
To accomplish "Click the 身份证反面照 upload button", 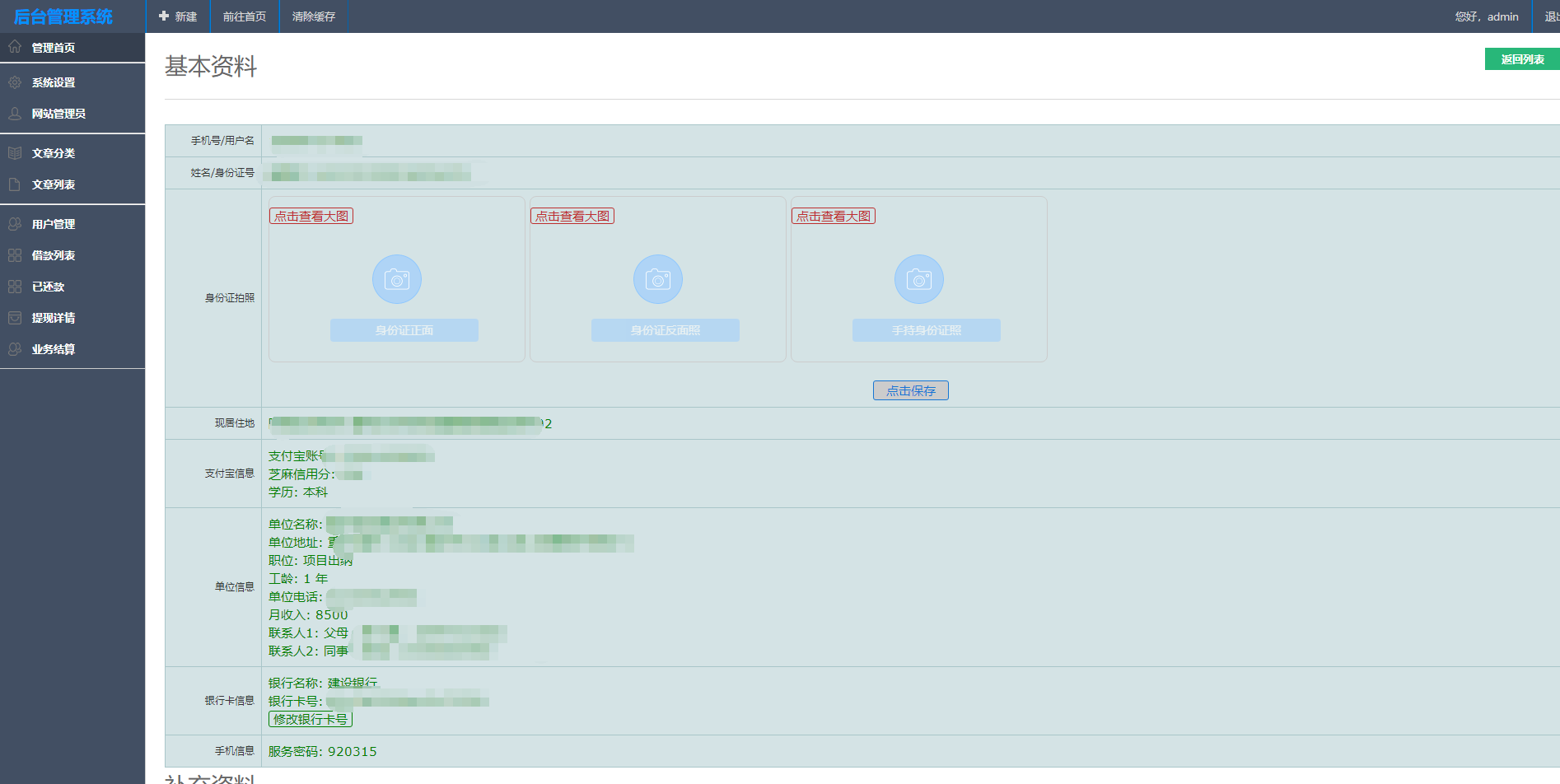I will coord(666,330).
